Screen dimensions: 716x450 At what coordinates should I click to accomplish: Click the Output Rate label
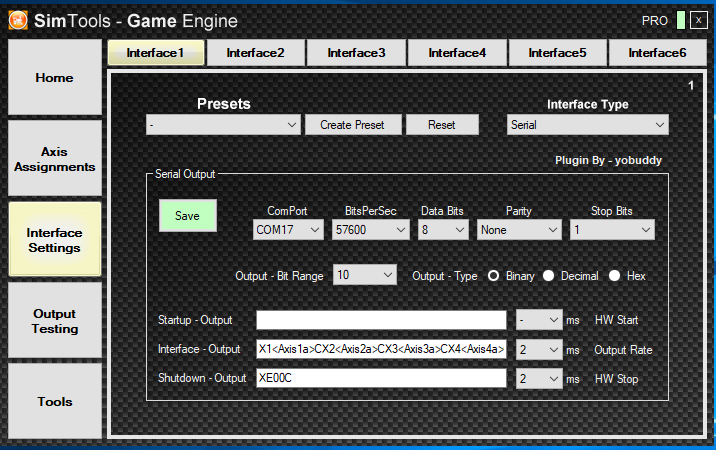pos(623,350)
